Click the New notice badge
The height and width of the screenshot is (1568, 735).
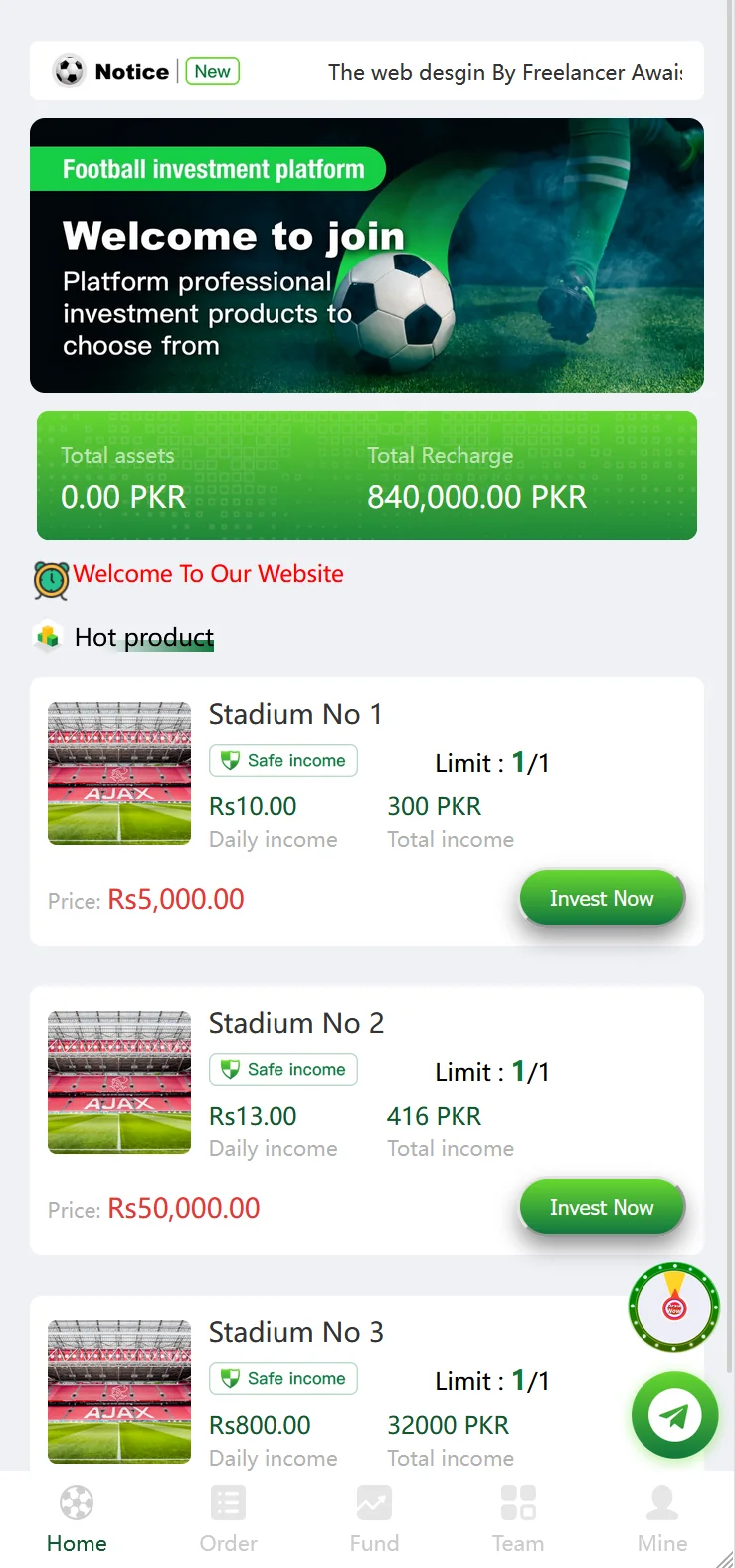click(x=213, y=71)
